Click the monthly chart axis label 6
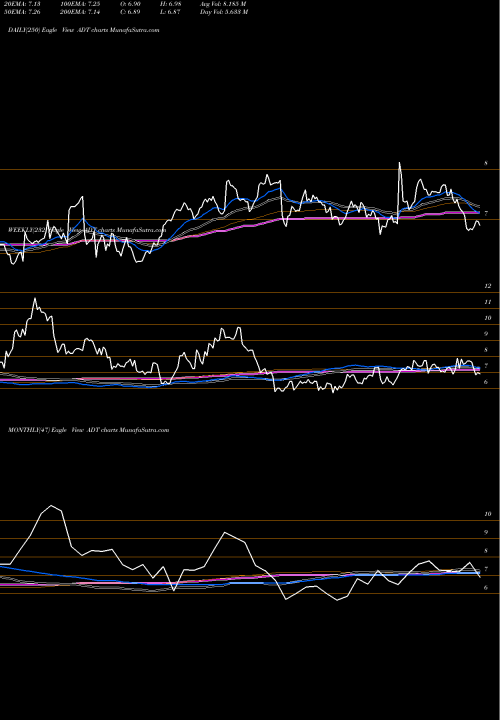 point(486,588)
